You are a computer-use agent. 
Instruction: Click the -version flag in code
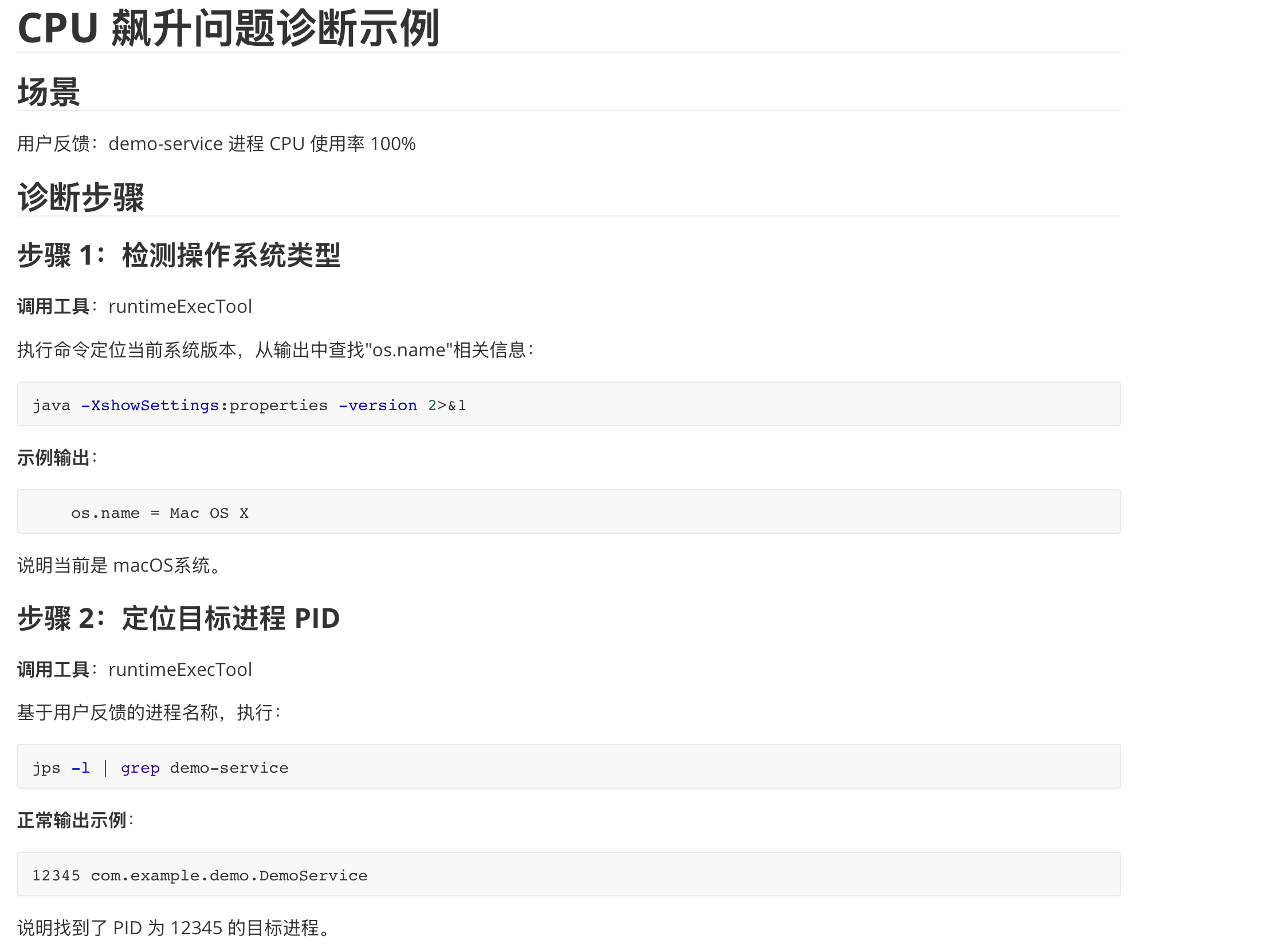click(378, 406)
